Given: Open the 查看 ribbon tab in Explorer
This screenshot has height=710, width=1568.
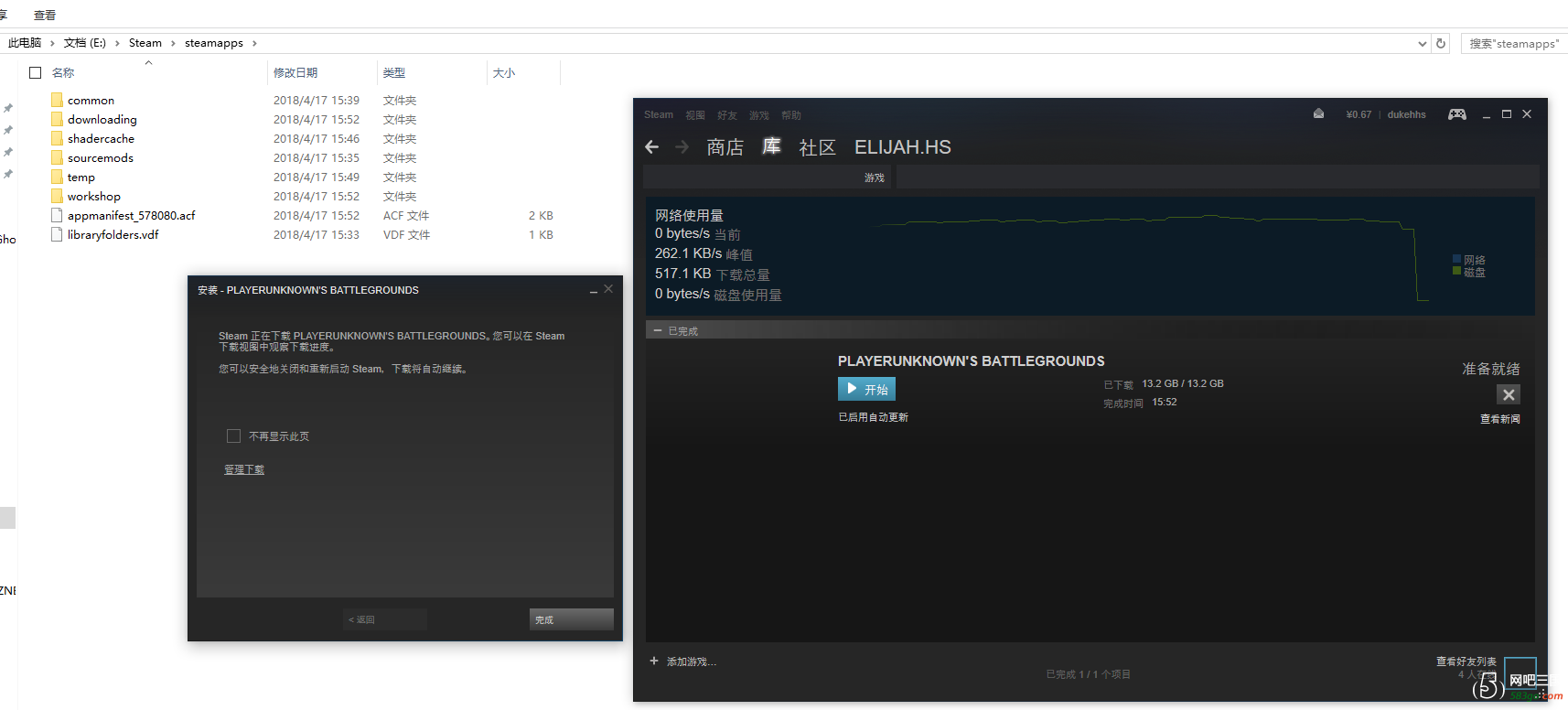Looking at the screenshot, I should click(45, 15).
